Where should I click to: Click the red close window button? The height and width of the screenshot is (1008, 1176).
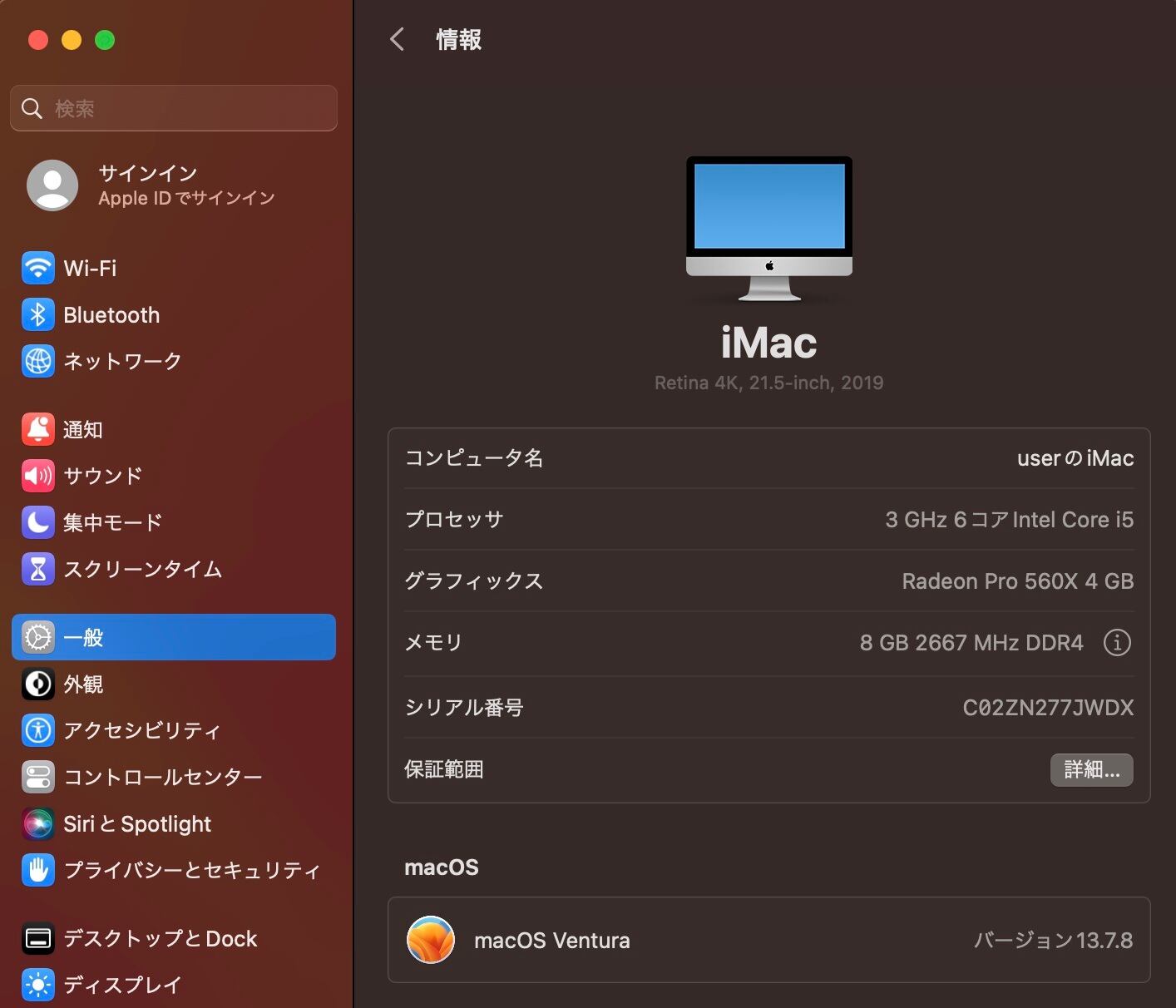tap(38, 40)
